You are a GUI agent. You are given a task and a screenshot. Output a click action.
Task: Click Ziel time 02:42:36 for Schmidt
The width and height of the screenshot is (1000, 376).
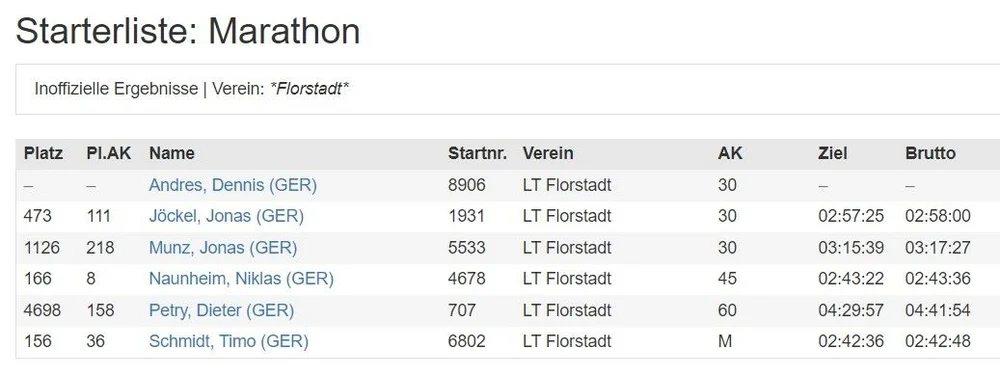point(851,342)
